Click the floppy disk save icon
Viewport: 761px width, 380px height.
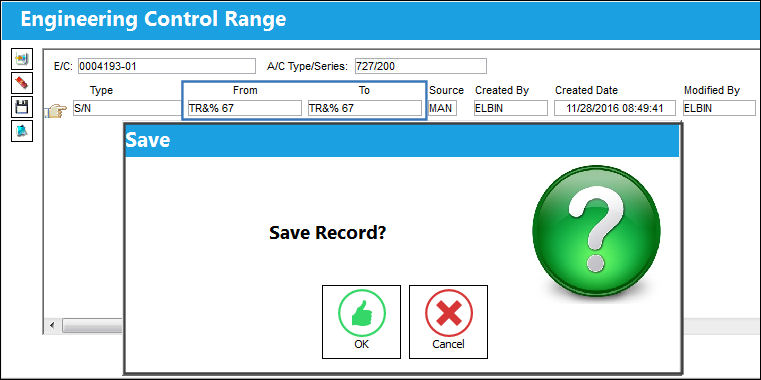(22, 107)
